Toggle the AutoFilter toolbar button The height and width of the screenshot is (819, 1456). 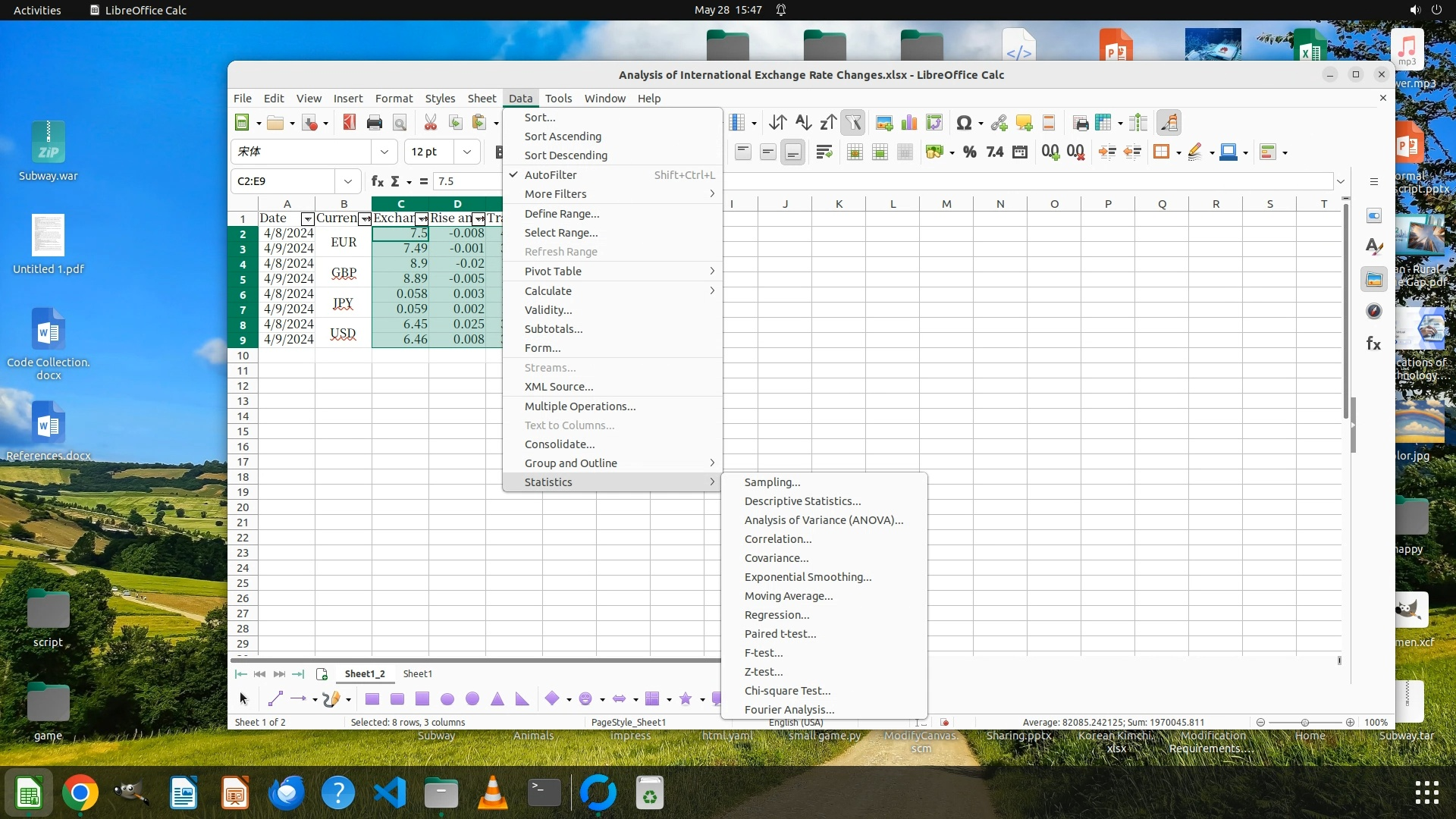tap(853, 123)
